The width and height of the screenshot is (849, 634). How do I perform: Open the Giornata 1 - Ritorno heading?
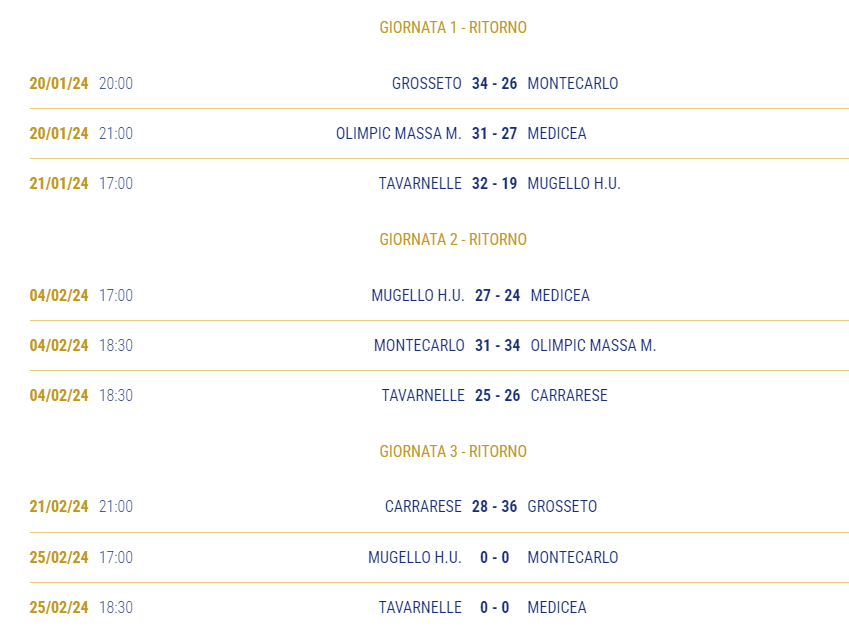point(453,27)
